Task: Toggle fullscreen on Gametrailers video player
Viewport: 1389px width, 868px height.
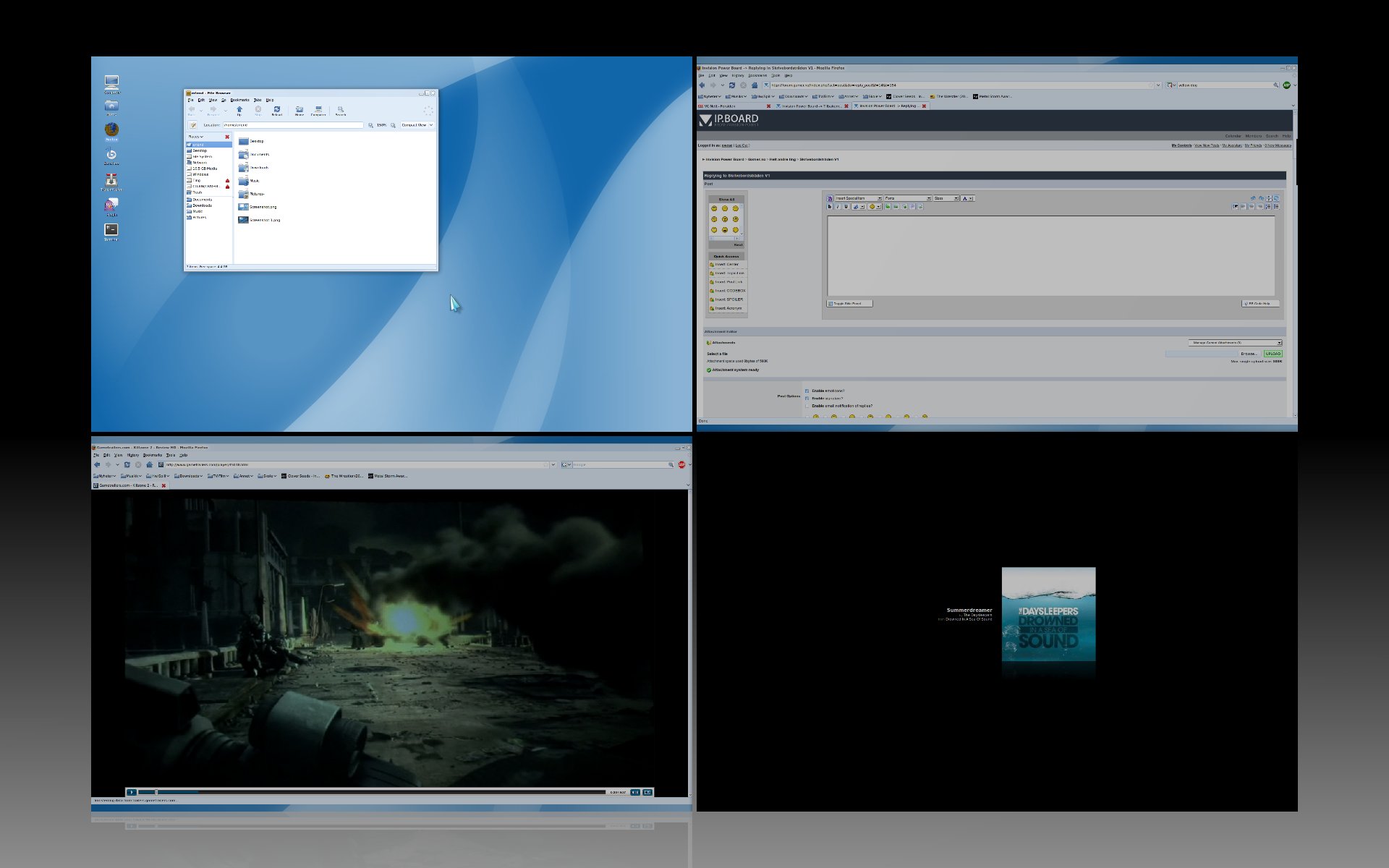Action: pos(647,792)
